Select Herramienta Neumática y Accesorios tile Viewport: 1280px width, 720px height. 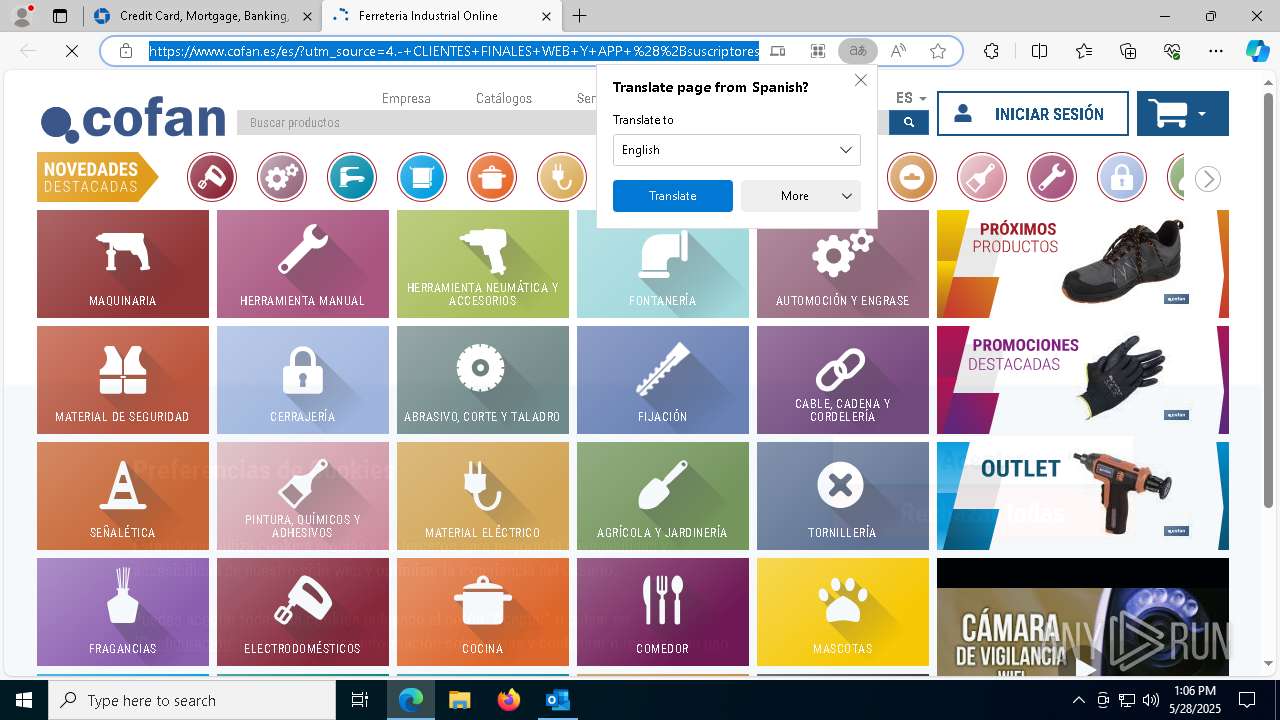pyautogui.click(x=483, y=264)
